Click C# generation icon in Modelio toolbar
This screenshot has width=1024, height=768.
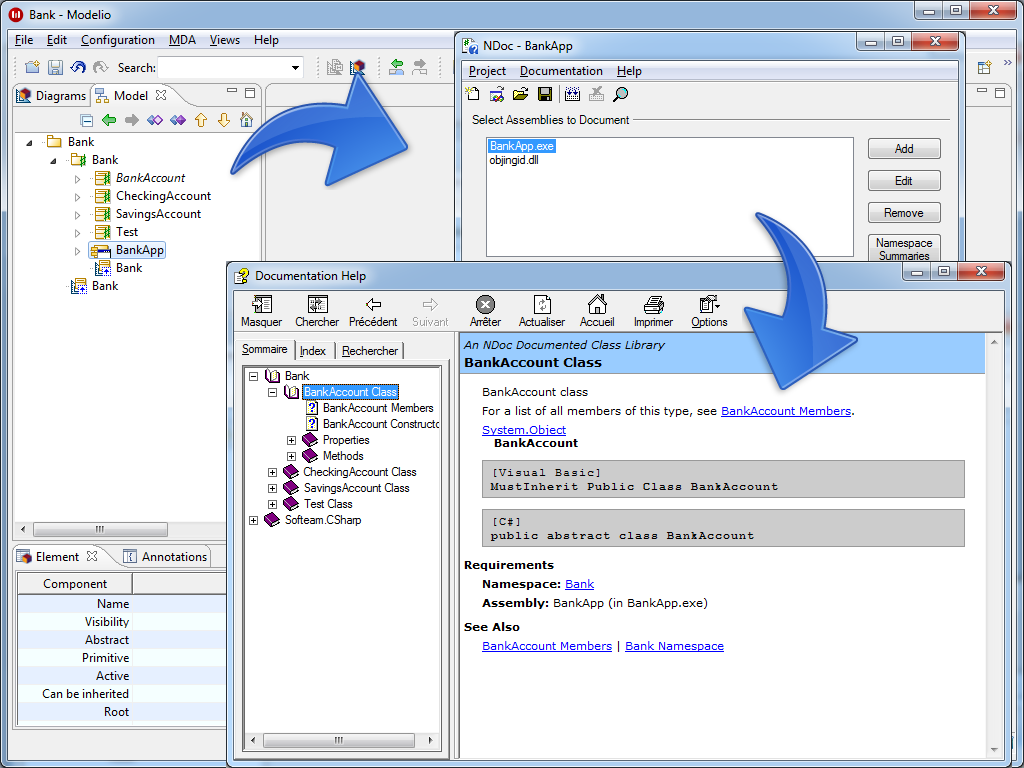(x=357, y=67)
